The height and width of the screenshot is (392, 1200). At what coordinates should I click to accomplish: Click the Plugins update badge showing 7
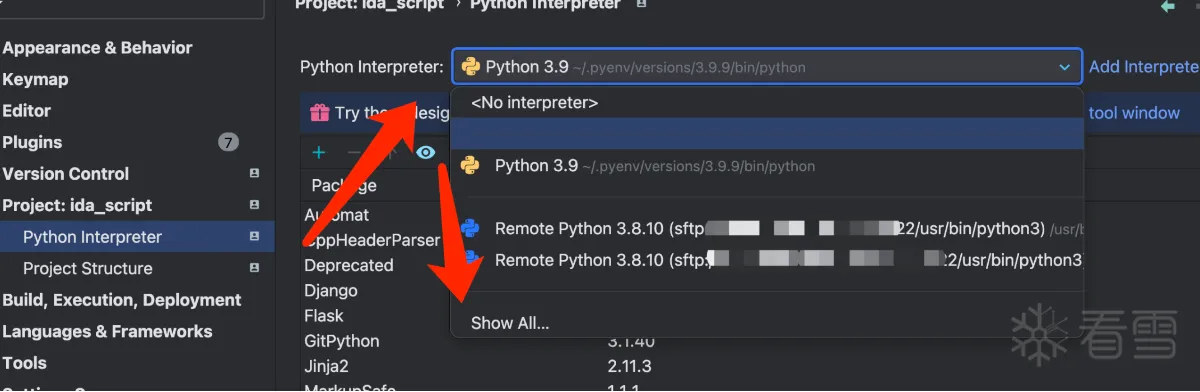tap(228, 142)
